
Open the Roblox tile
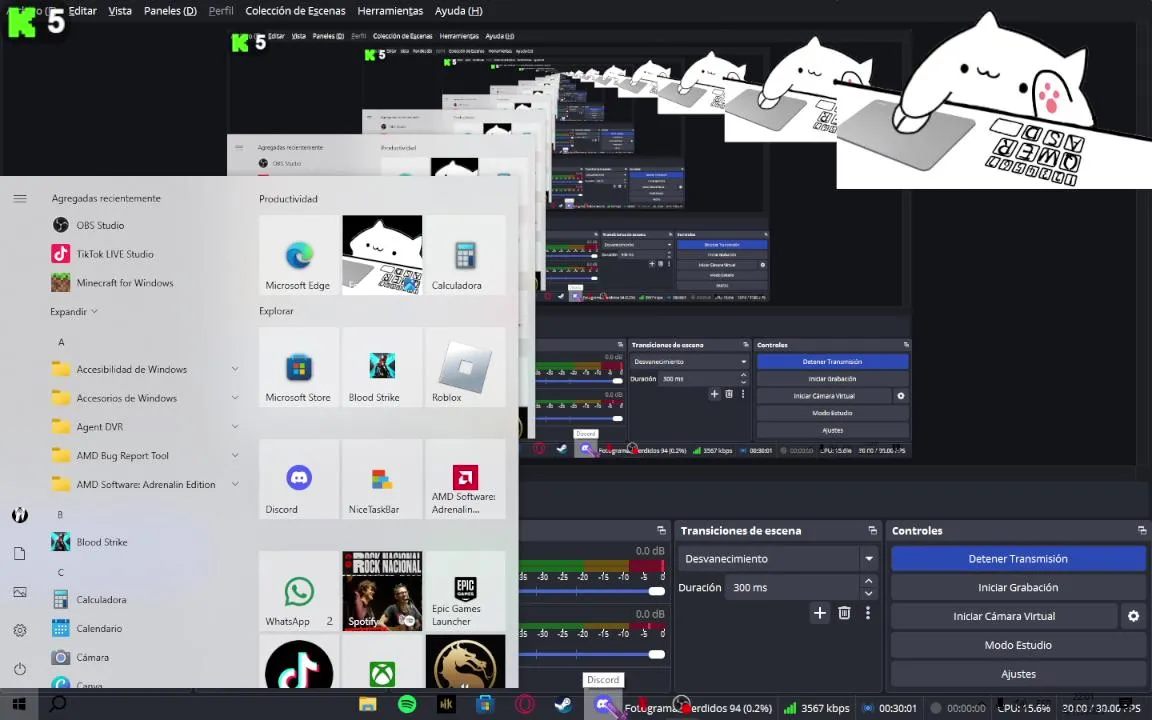465,367
